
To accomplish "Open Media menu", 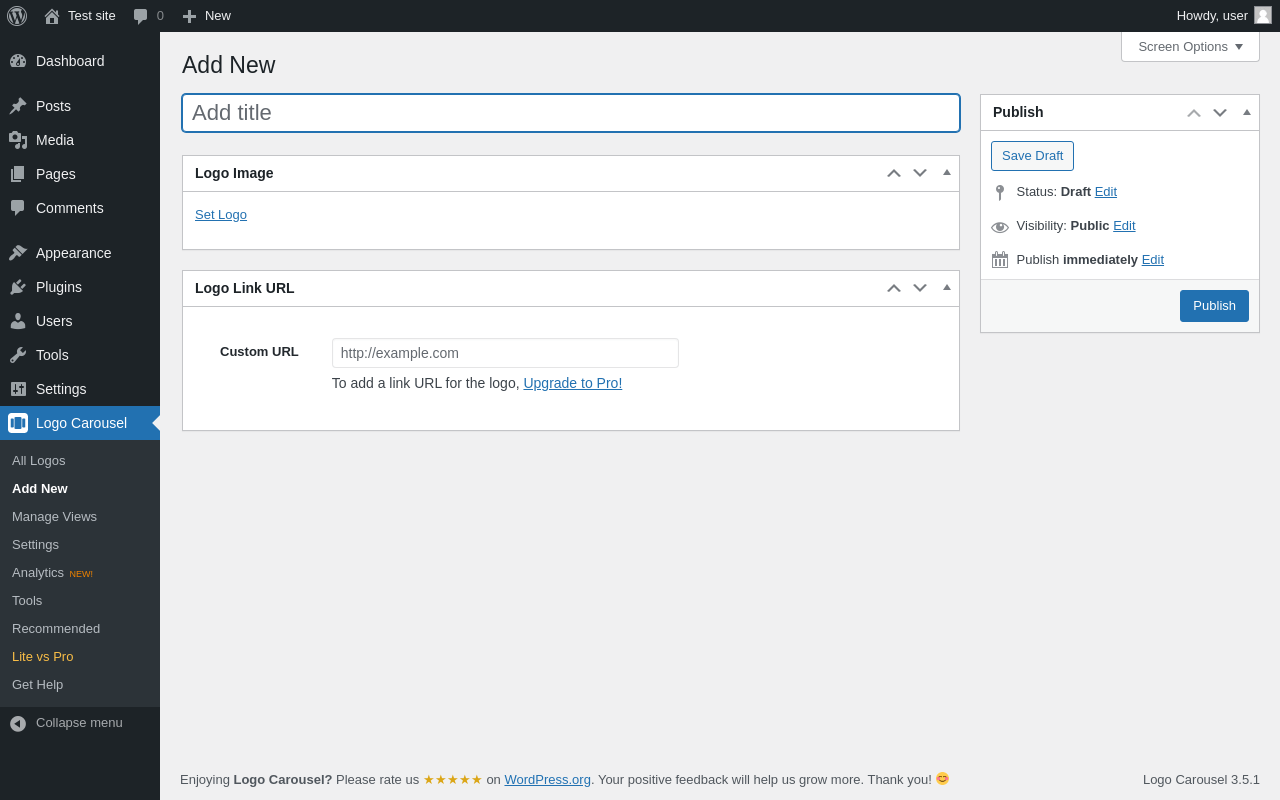I will point(80,140).
